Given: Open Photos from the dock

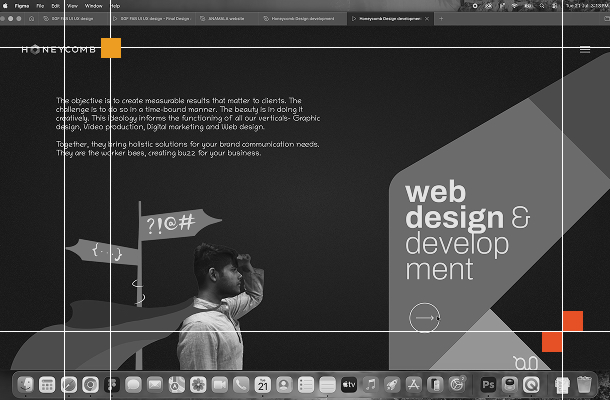Looking at the screenshot, I should coord(198,385).
